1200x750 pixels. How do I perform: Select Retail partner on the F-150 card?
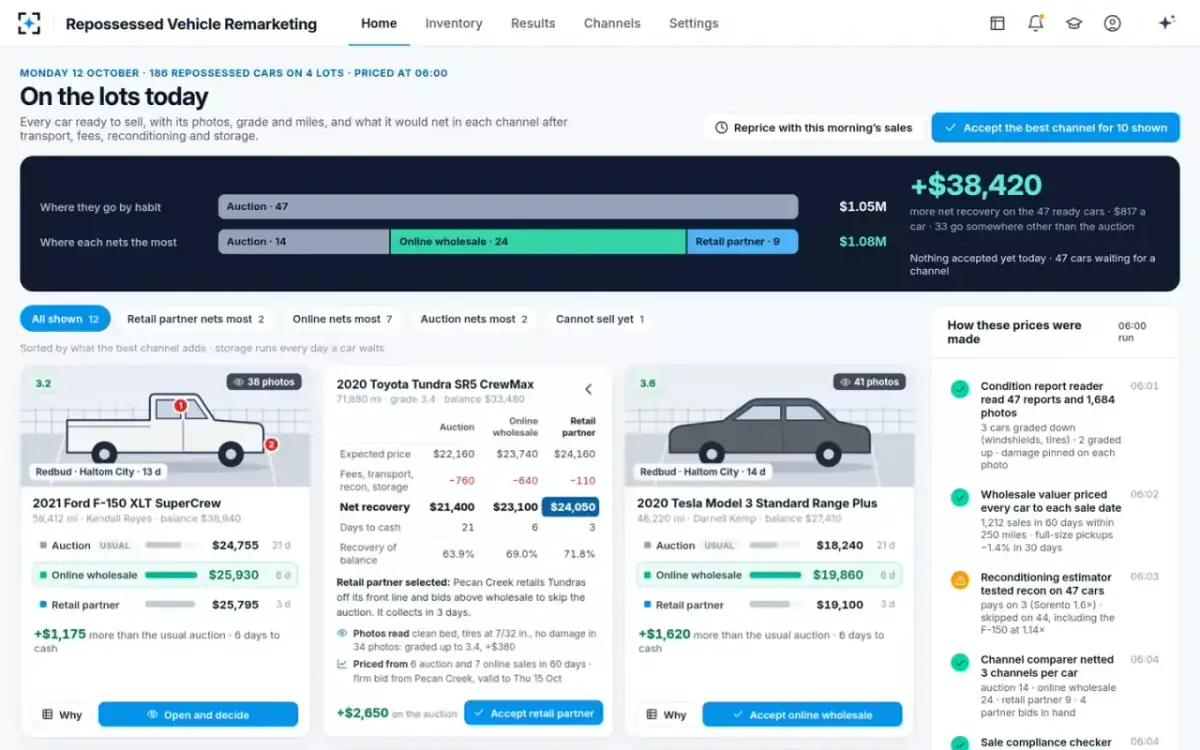(165, 605)
